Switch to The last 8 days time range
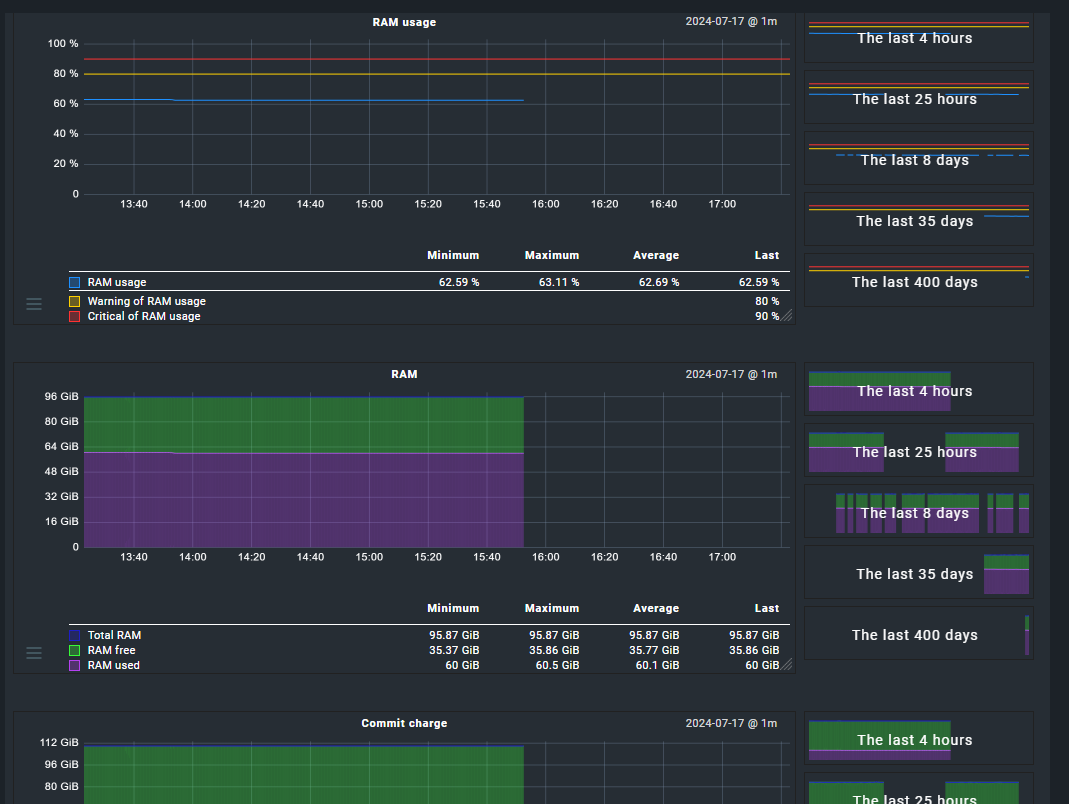The height and width of the screenshot is (804, 1069). coord(915,160)
